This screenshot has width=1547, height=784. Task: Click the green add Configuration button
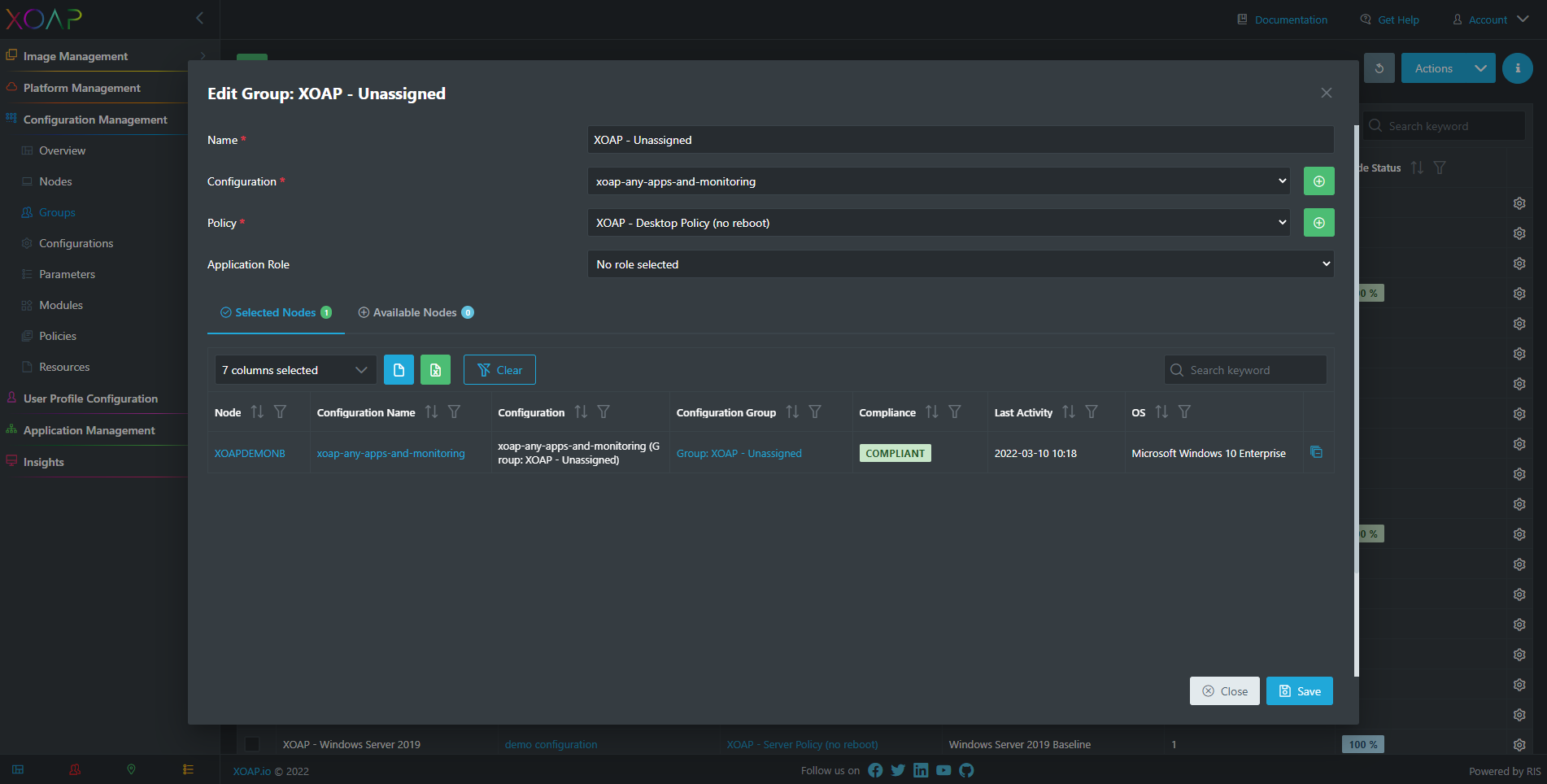click(x=1318, y=181)
